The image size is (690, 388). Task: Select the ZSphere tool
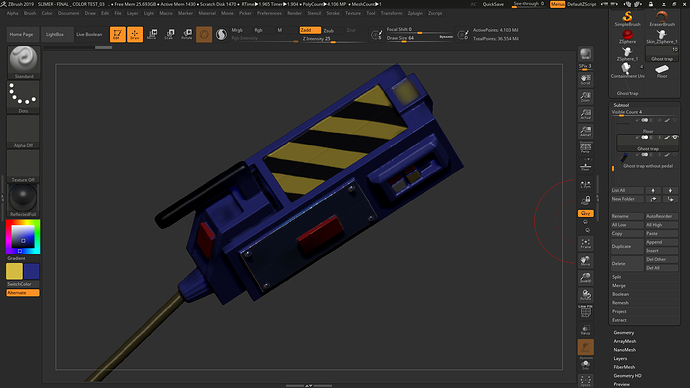(x=628, y=37)
